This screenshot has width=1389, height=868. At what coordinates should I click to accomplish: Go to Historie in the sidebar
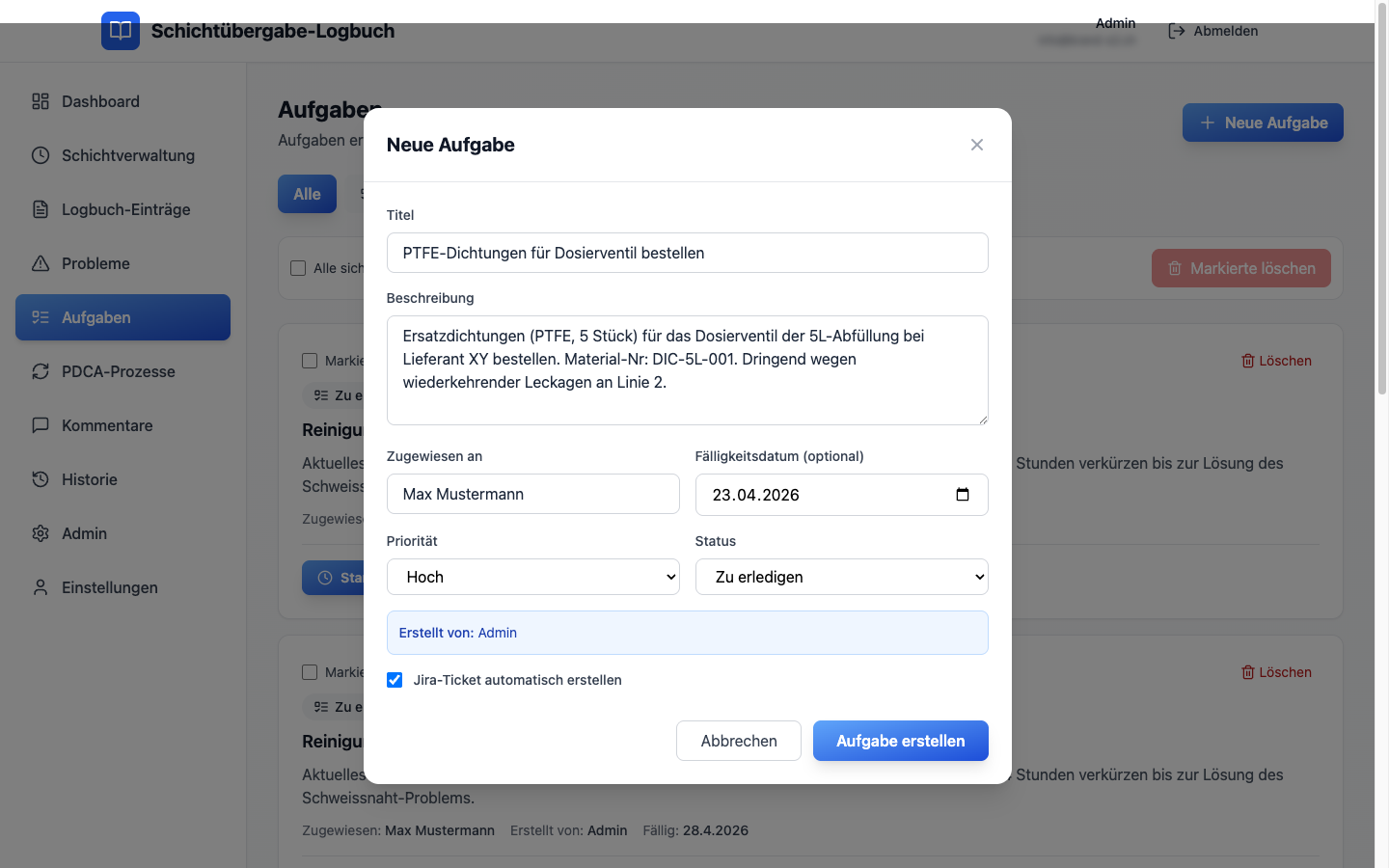(x=89, y=479)
